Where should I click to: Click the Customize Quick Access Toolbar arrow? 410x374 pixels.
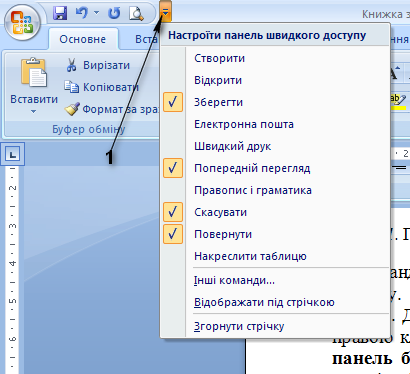(165, 13)
